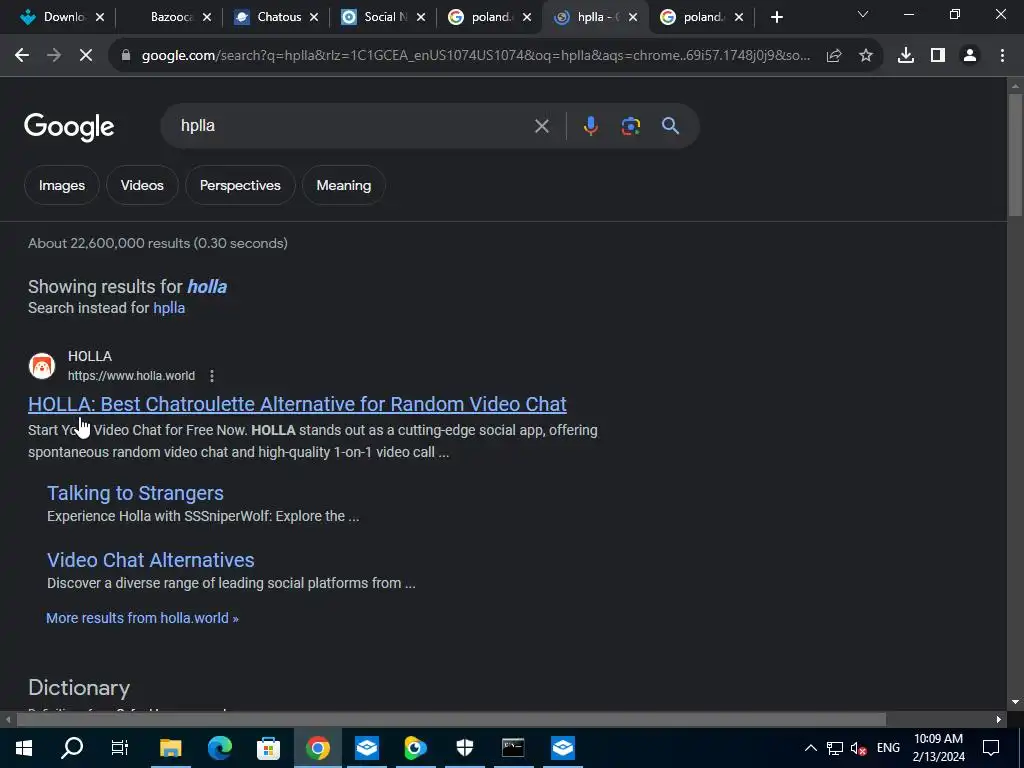Open the notification center

(x=991, y=748)
